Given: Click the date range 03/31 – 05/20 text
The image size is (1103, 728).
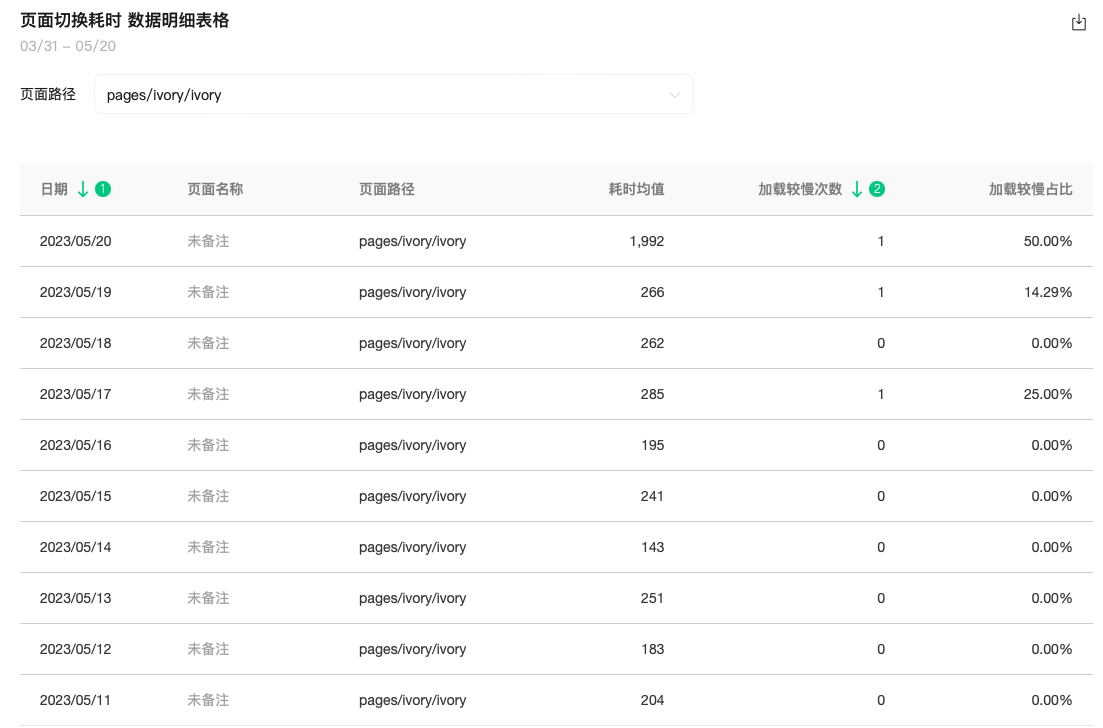Looking at the screenshot, I should pyautogui.click(x=68, y=46).
